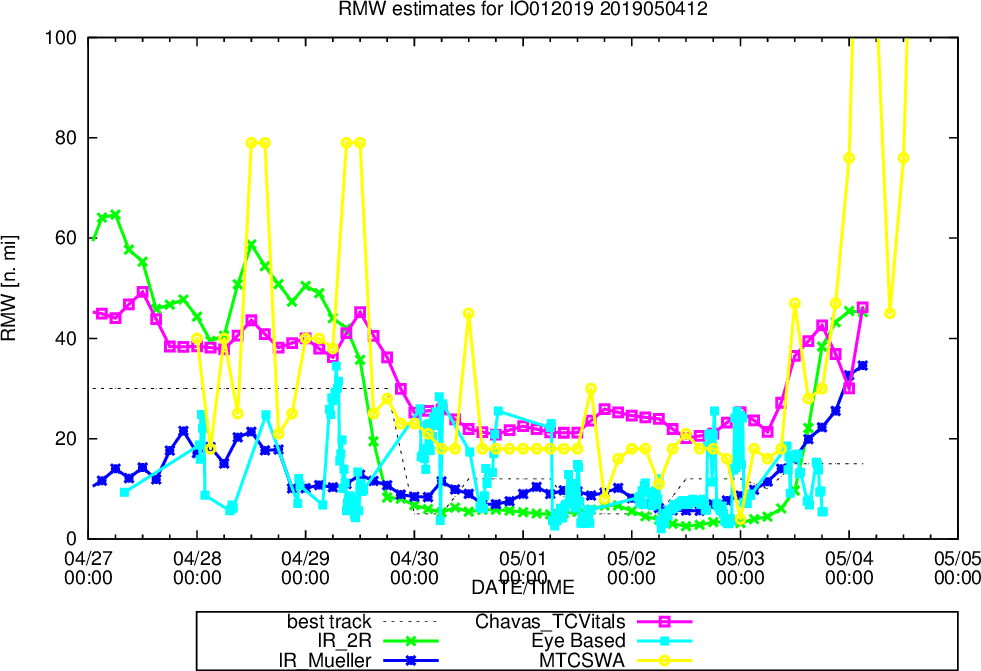
Task: Click the y-axis value '0'
Action: 72,539
